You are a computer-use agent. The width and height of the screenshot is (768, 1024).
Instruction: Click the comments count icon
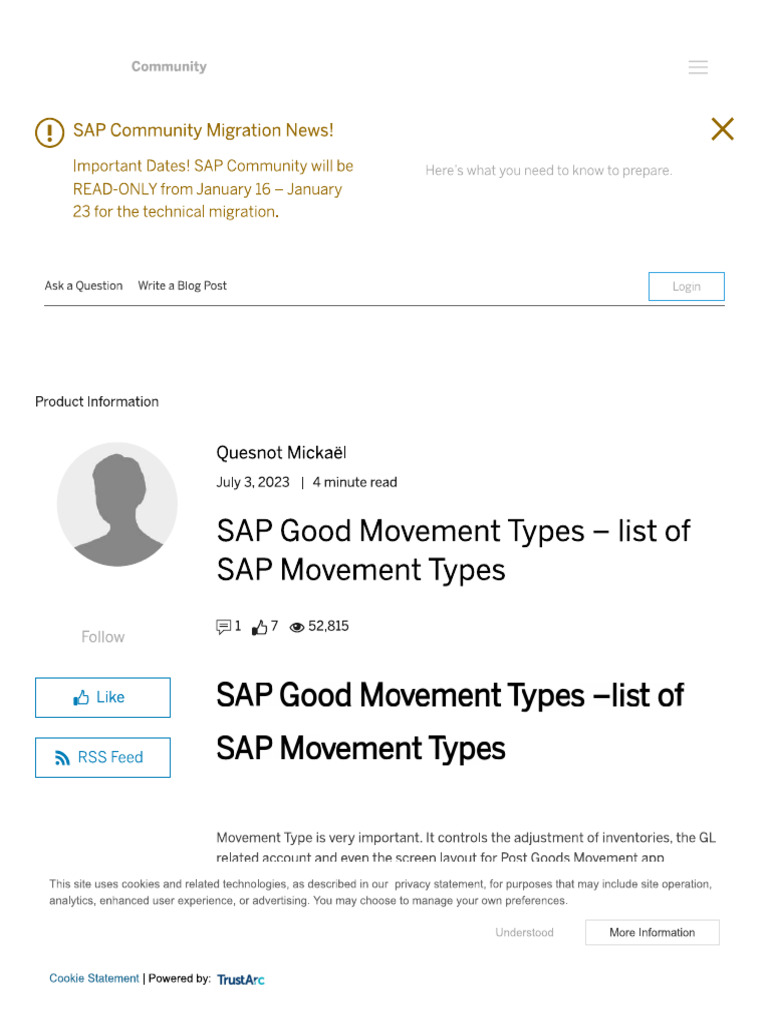click(223, 627)
